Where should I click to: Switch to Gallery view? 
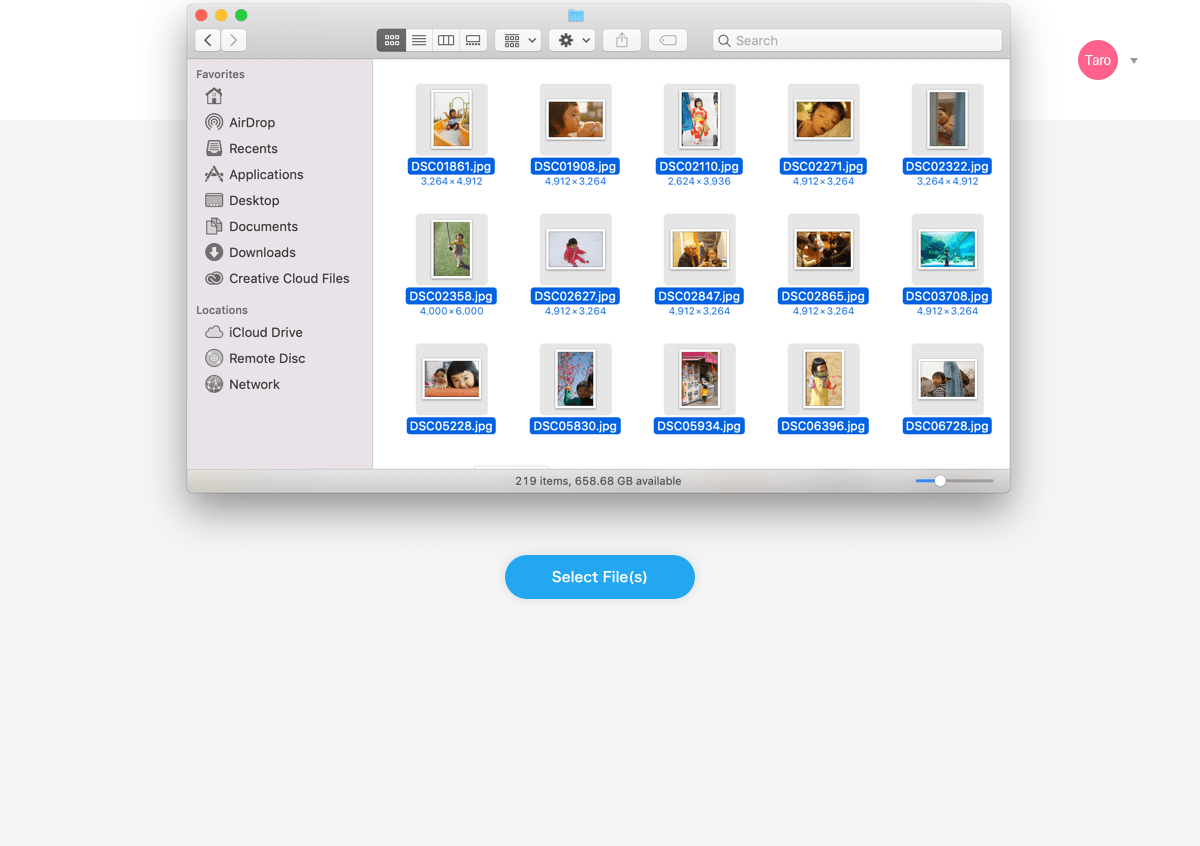click(x=472, y=40)
